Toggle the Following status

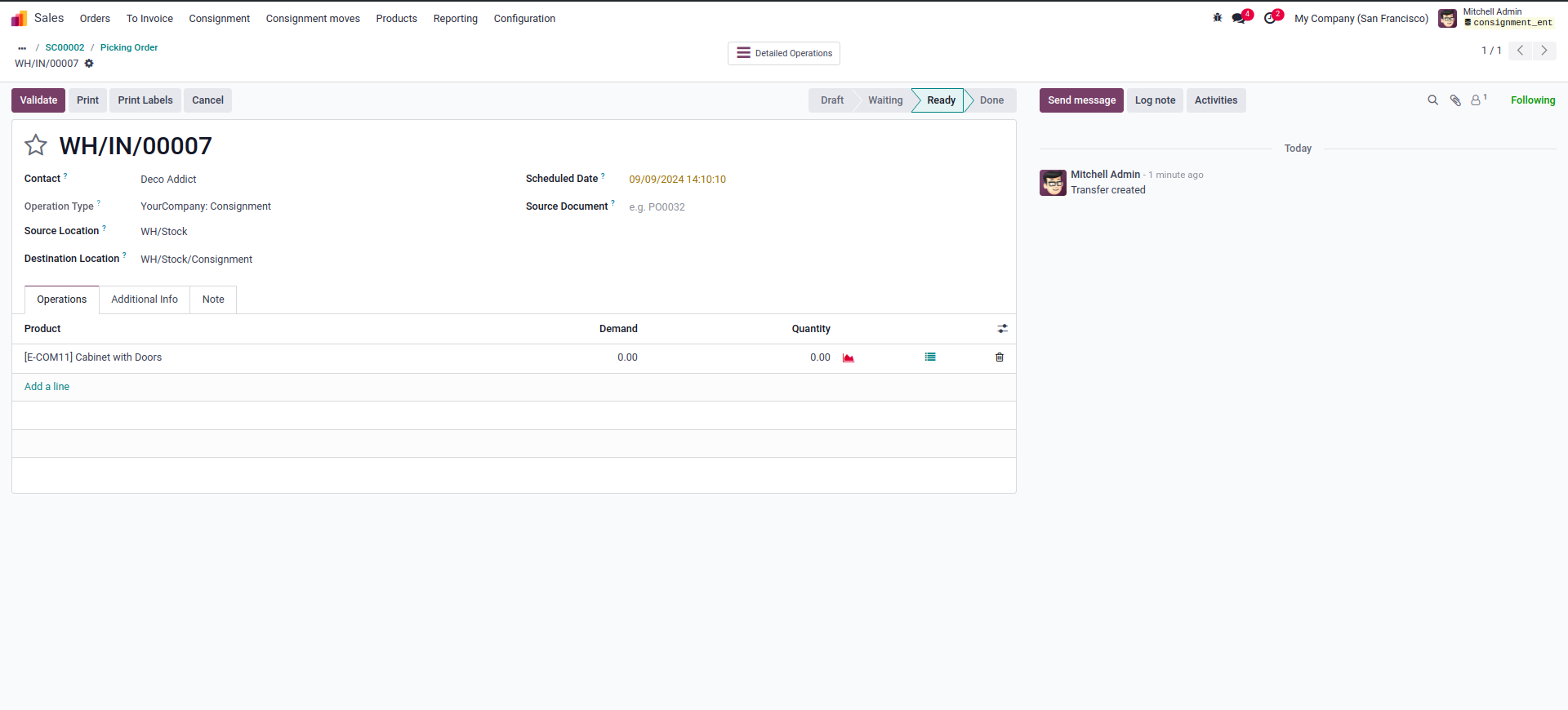[x=1533, y=100]
